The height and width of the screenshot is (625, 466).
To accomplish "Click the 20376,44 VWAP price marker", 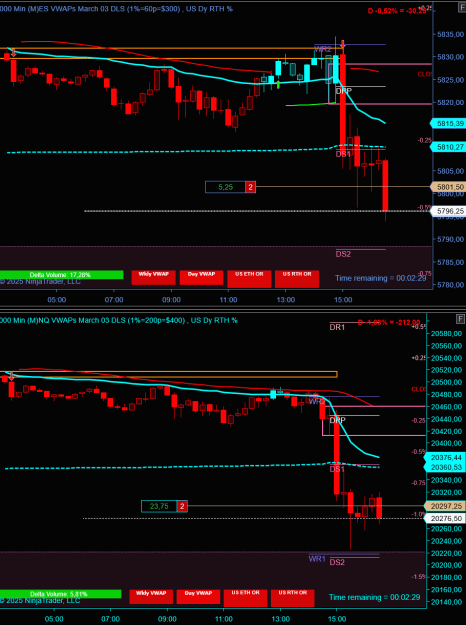I will [x=446, y=458].
